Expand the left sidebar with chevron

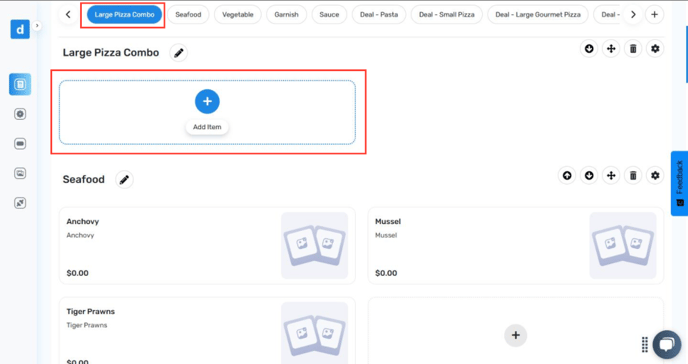coord(37,26)
